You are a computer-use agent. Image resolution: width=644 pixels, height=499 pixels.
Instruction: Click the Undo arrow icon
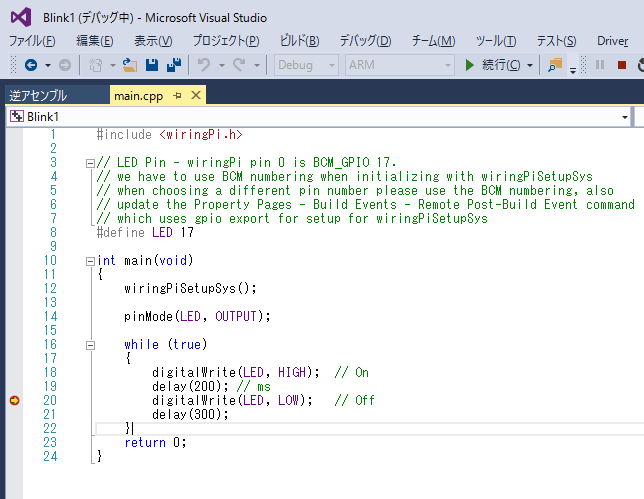pyautogui.click(x=204, y=65)
